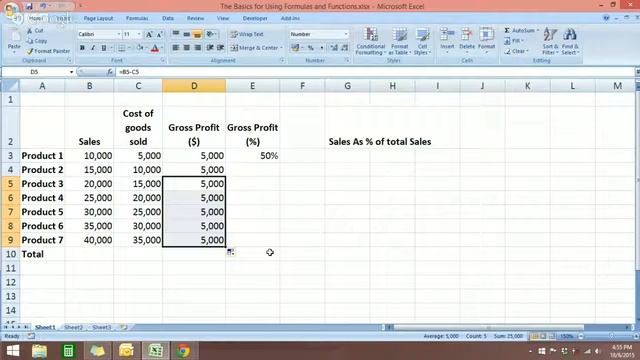
Task: Click the red Font Color button
Action: click(155, 48)
